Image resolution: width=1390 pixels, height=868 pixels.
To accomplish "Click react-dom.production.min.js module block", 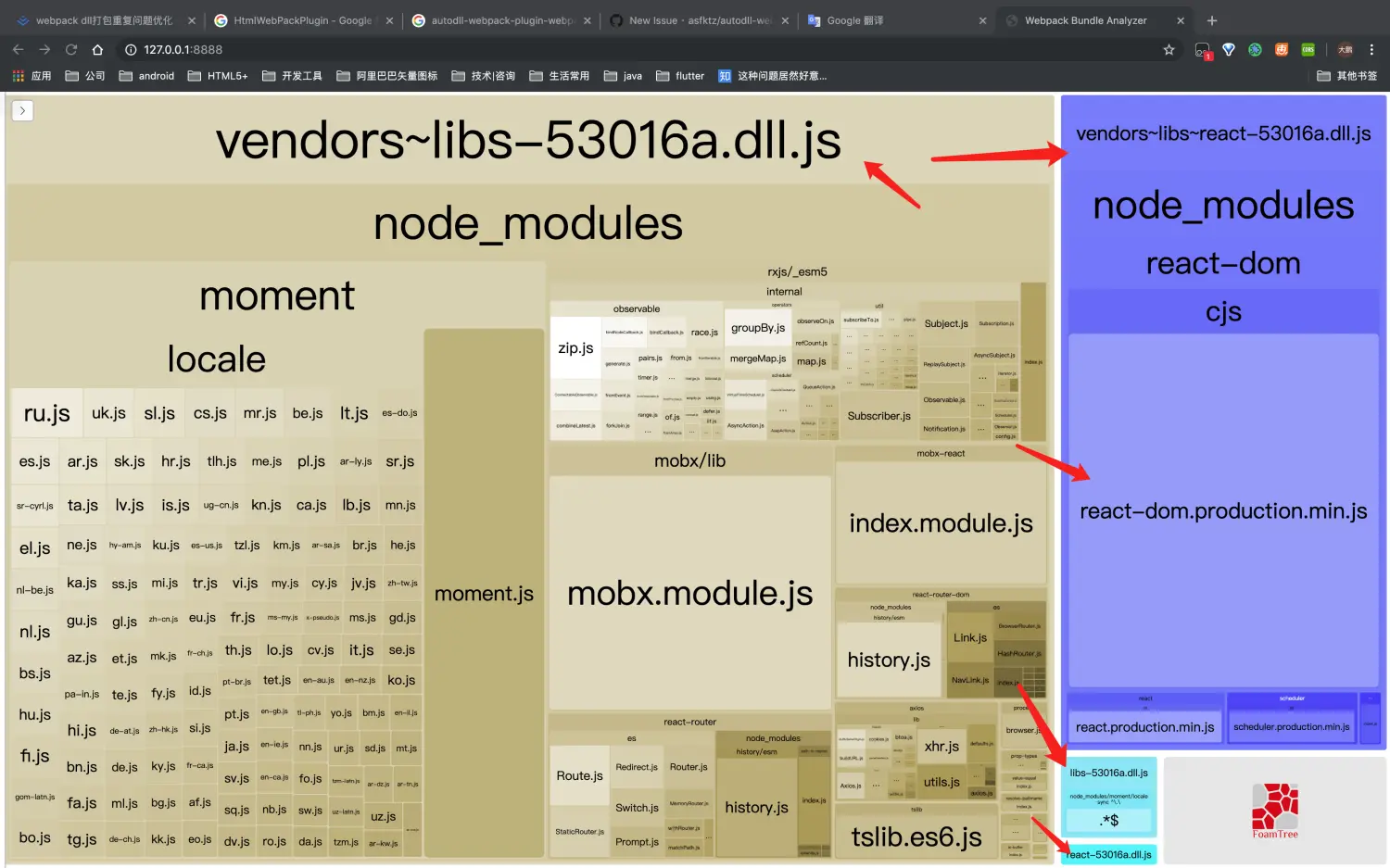I will (1223, 511).
